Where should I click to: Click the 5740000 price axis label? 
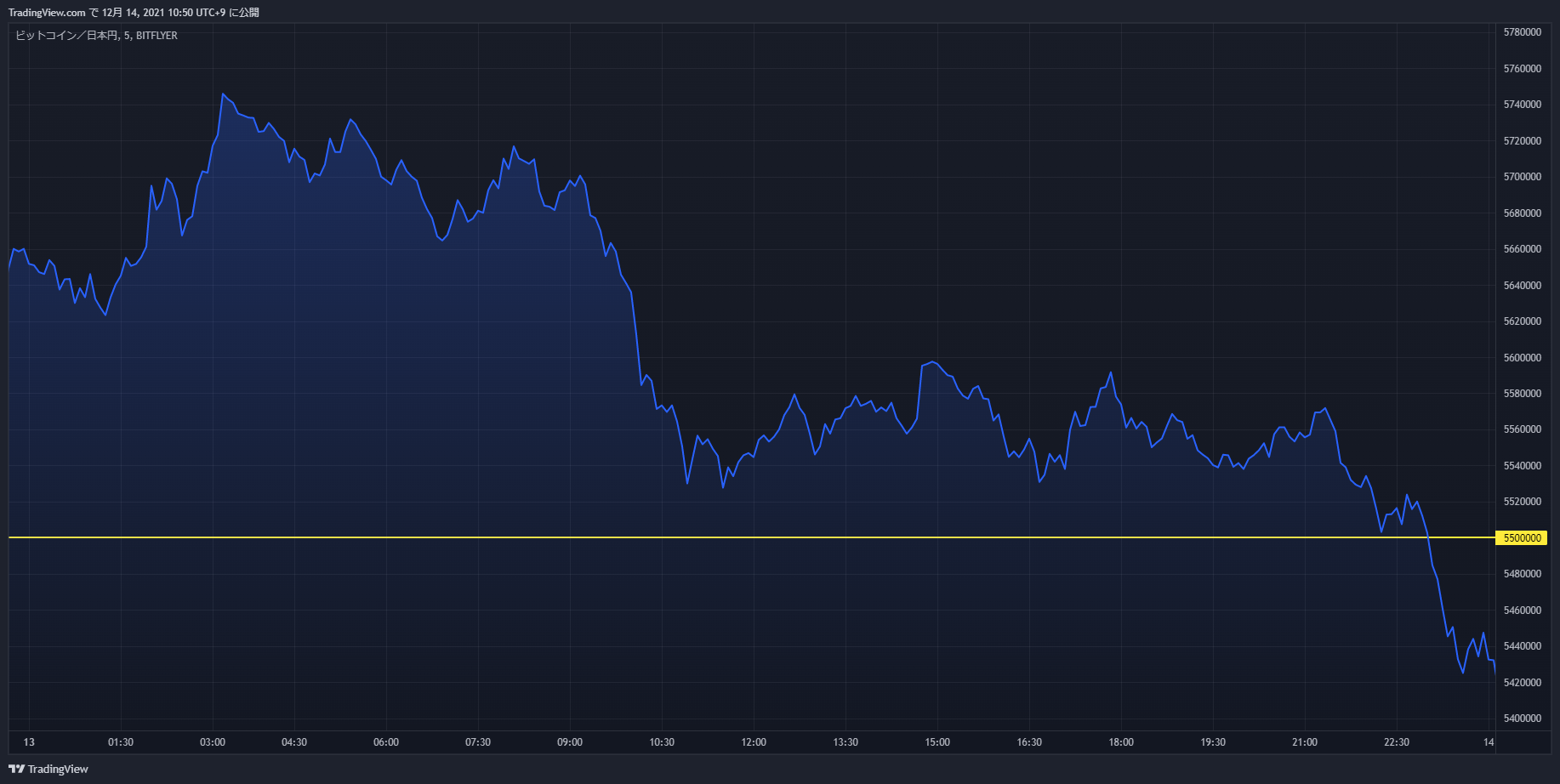click(1523, 105)
